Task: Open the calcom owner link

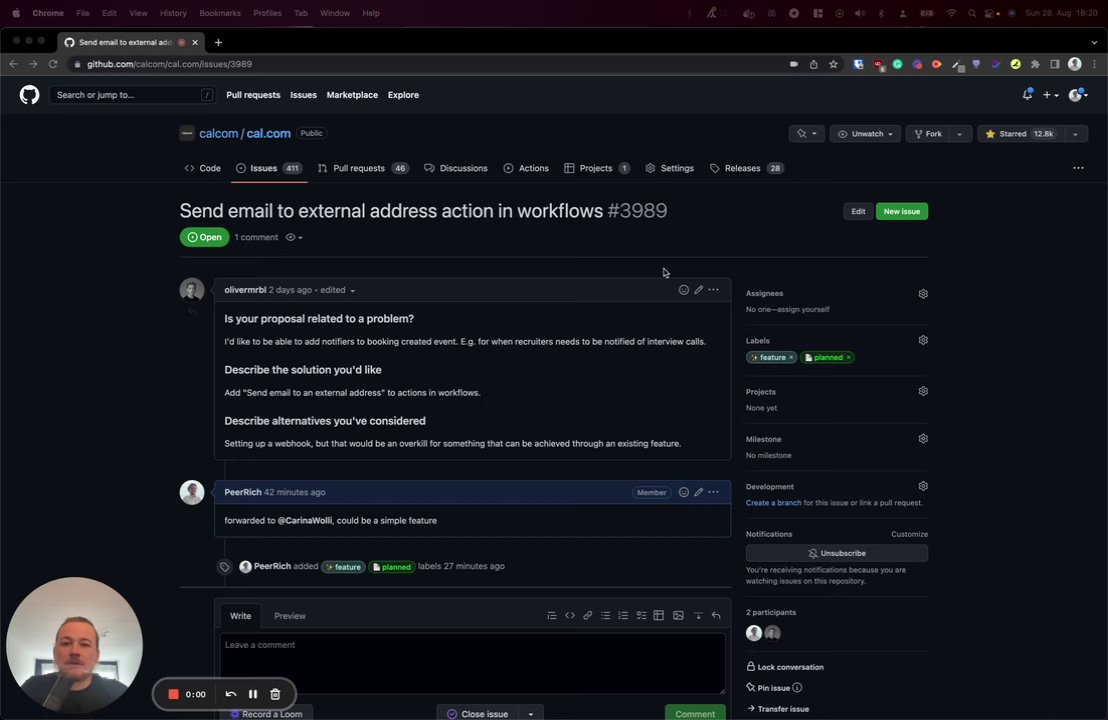Action: tap(218, 134)
